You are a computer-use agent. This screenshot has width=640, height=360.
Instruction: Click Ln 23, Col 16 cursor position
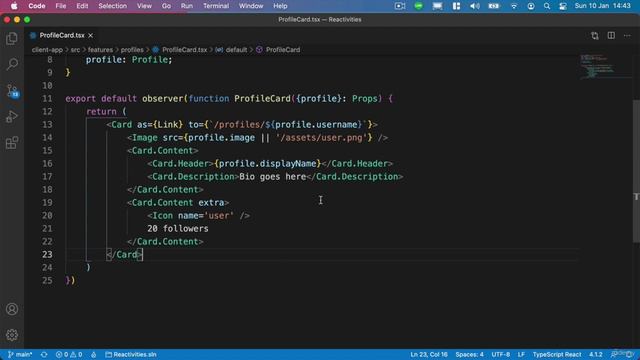(429, 354)
